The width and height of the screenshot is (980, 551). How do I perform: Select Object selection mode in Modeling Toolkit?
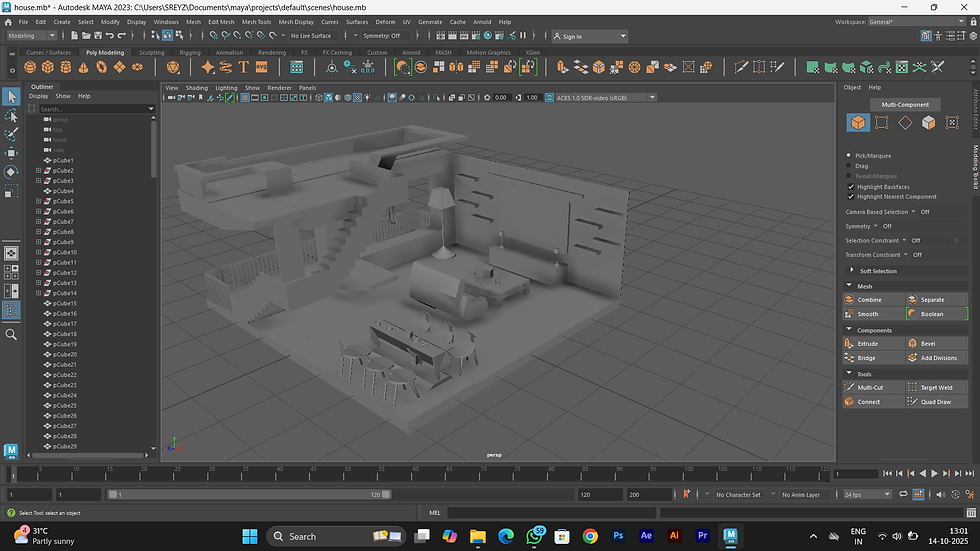coord(858,122)
